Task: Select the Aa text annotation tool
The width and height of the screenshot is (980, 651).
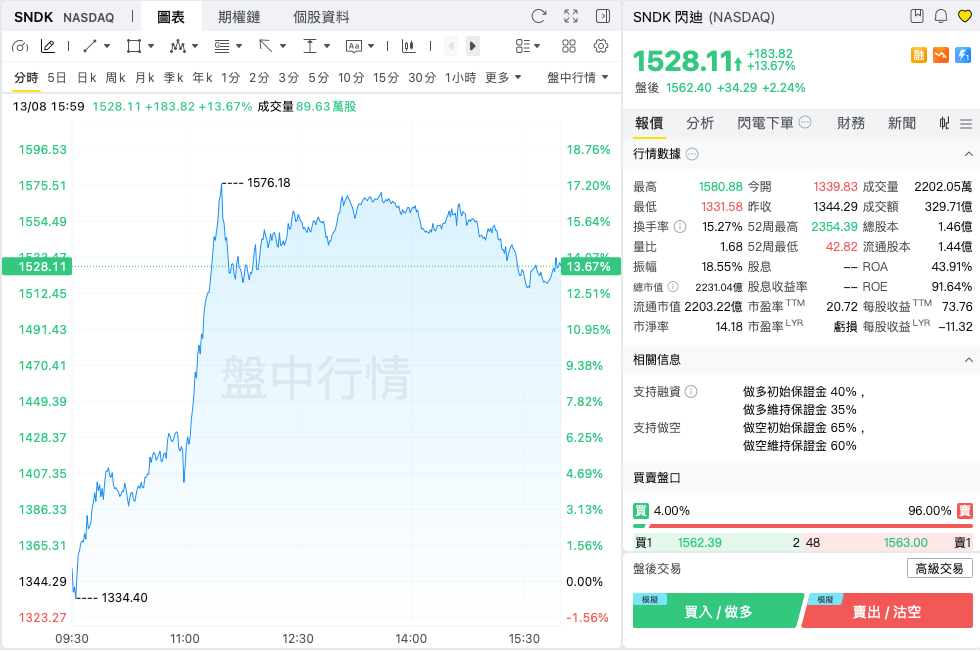Action: tap(354, 46)
